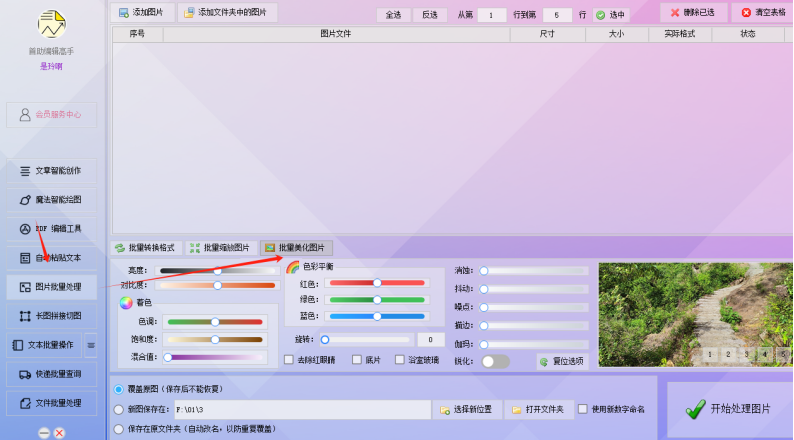Viewport: 794px width, 440px height.
Task: Click the 旋转 rotation slider
Action: point(366,340)
